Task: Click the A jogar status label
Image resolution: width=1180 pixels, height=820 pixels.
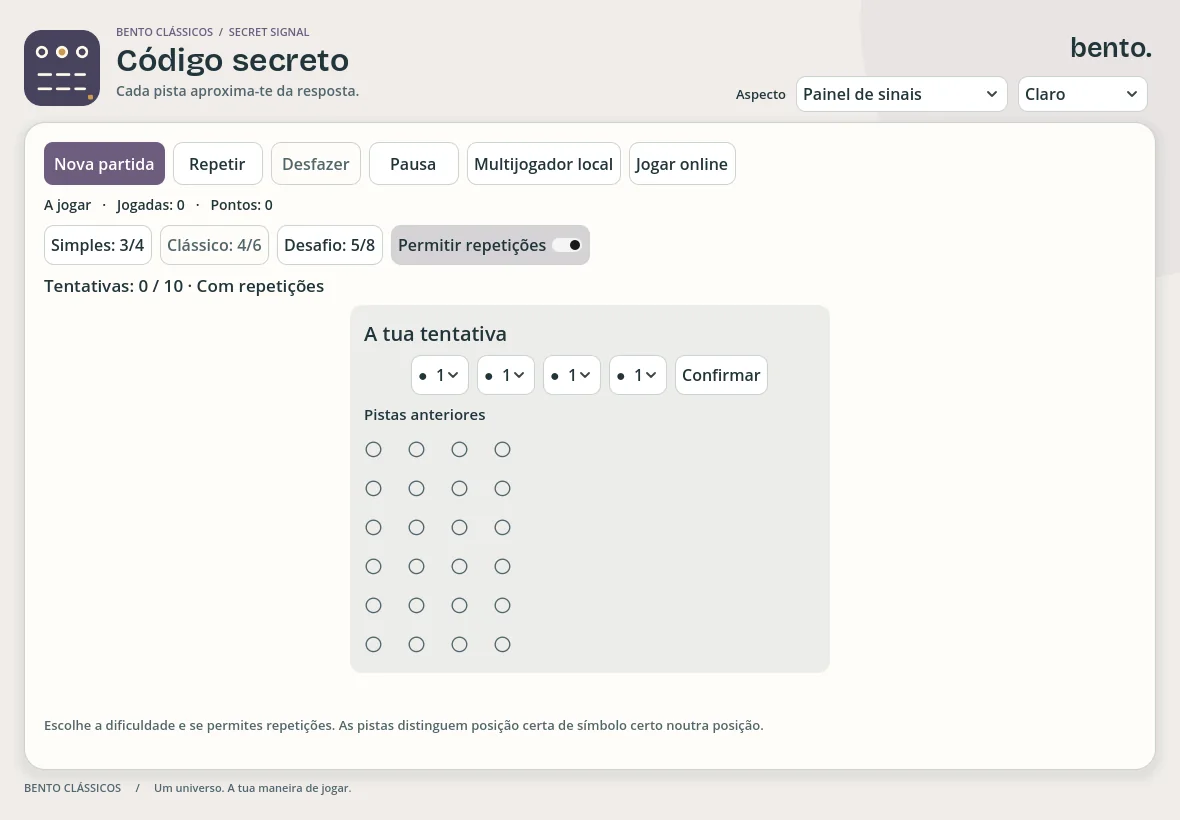Action: (67, 205)
